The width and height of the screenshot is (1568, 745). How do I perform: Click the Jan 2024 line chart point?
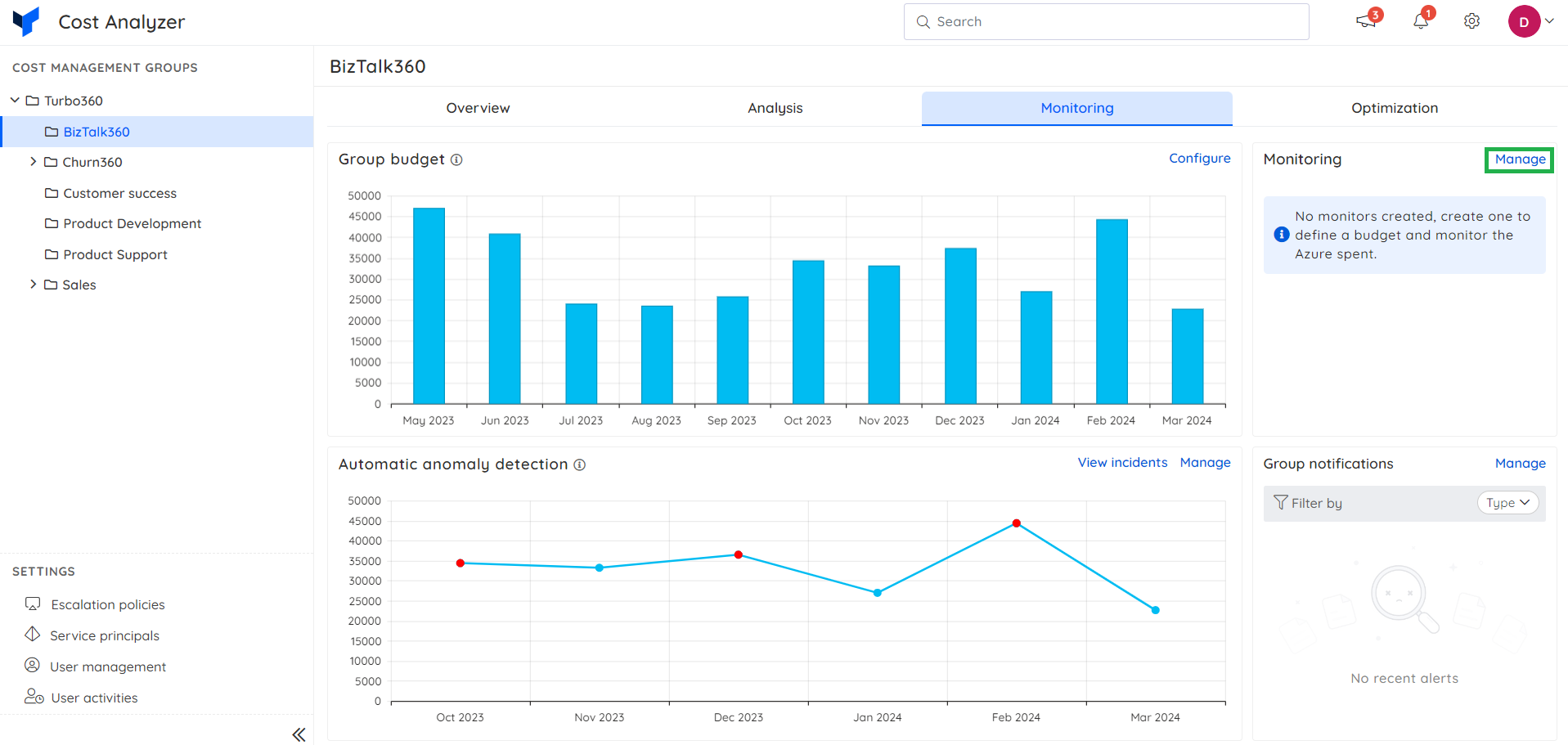878,593
